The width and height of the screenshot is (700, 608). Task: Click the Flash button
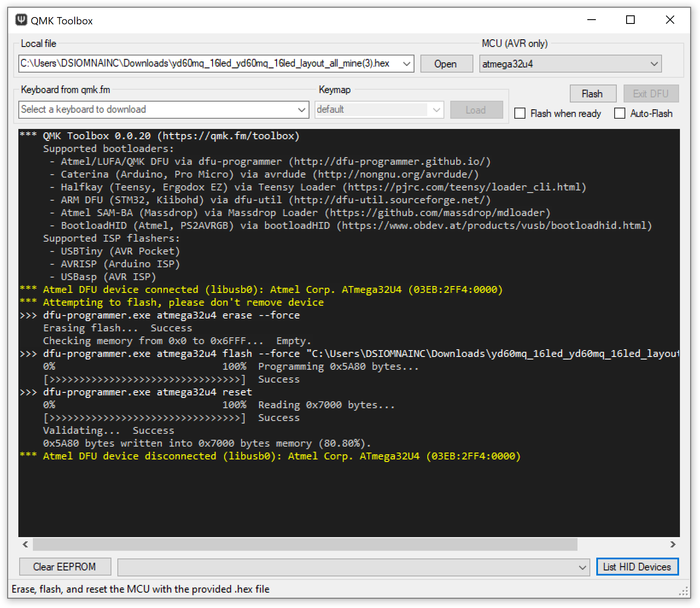[592, 94]
